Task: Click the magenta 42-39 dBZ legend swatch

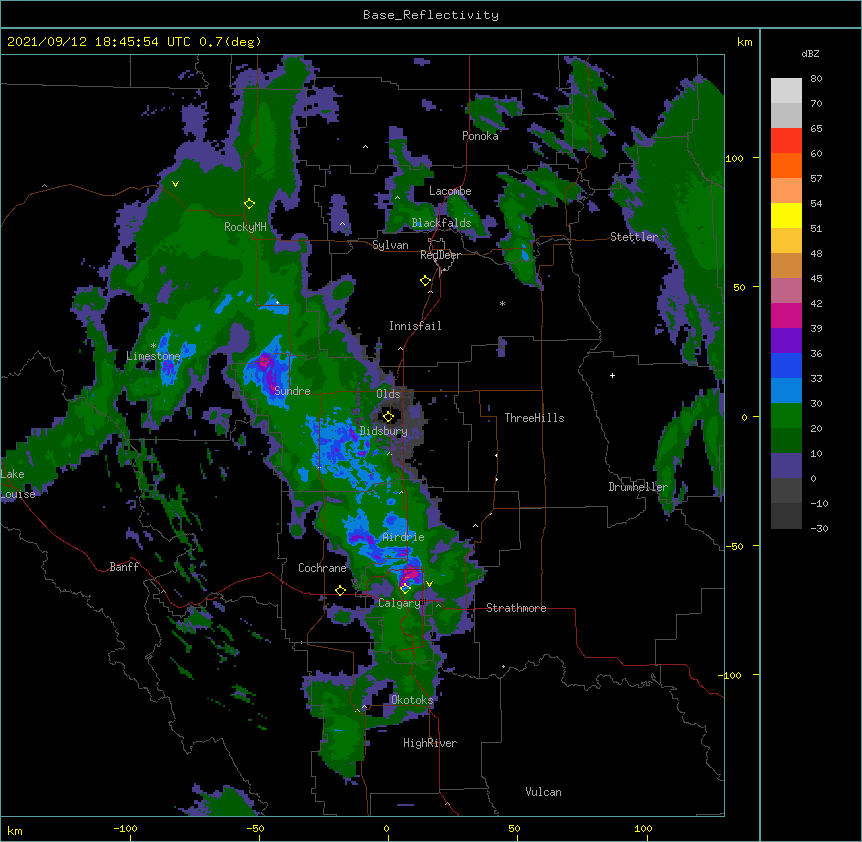Action: (x=786, y=316)
